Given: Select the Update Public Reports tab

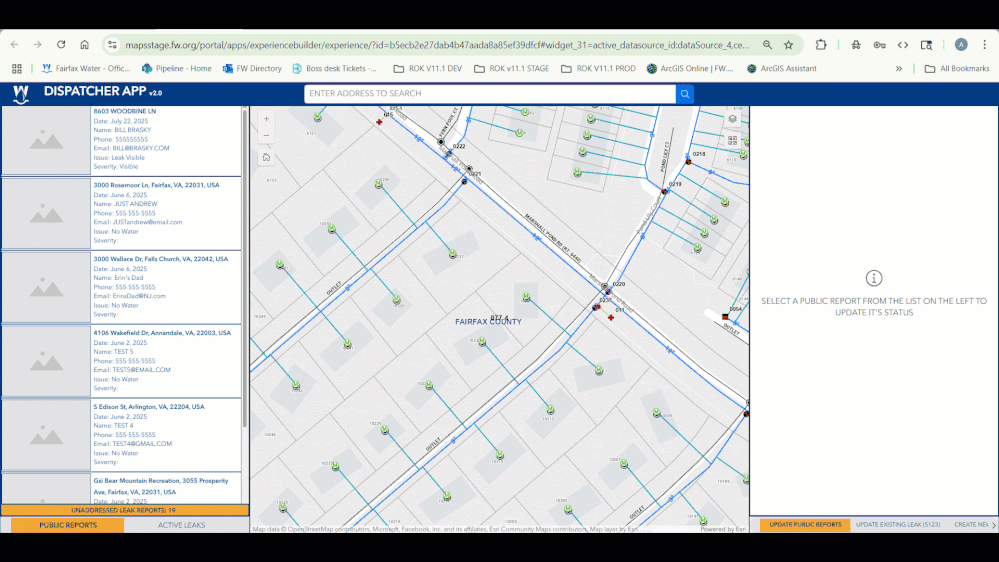Looking at the screenshot, I should (805, 524).
